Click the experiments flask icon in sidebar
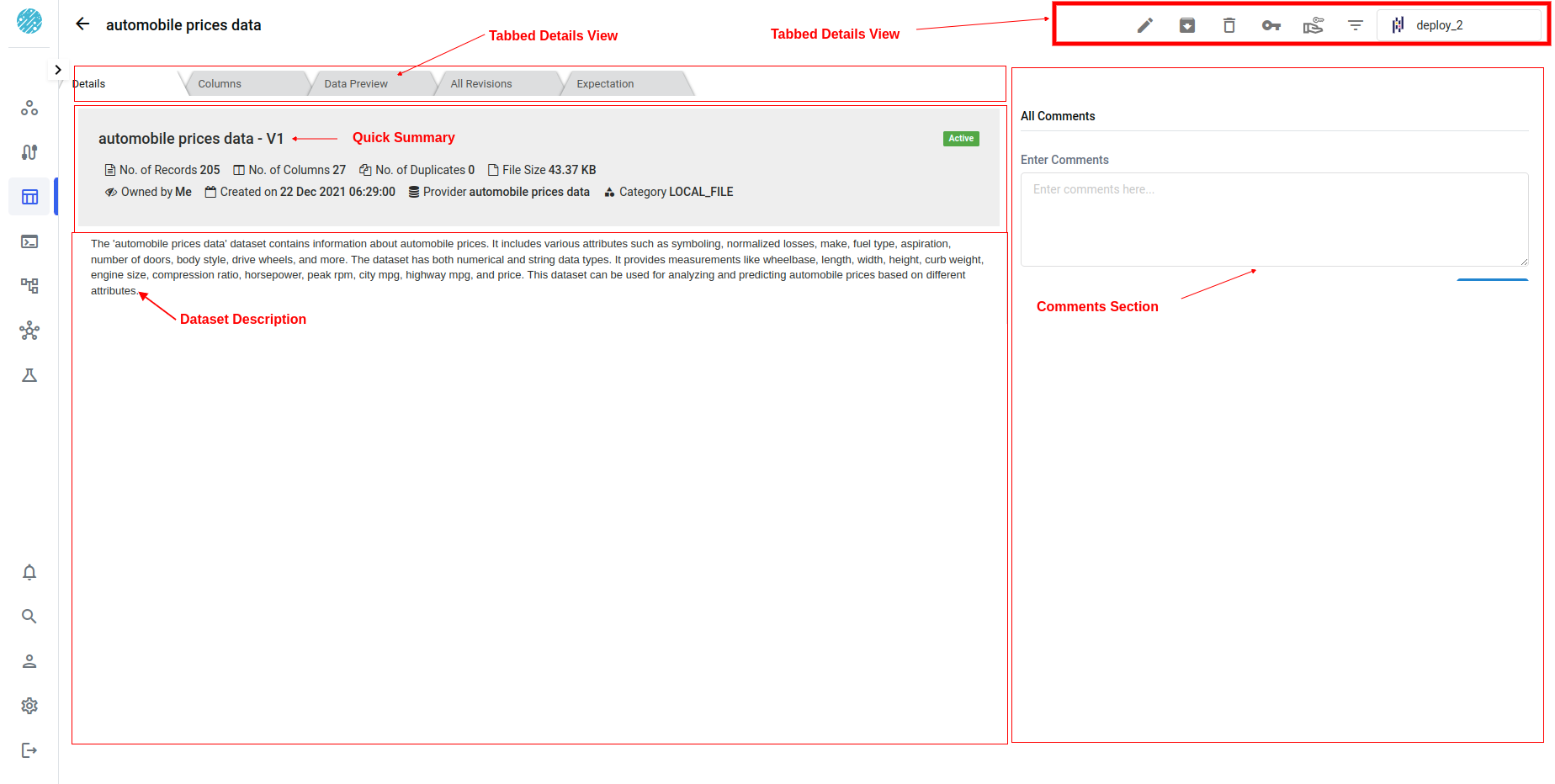 click(x=29, y=375)
